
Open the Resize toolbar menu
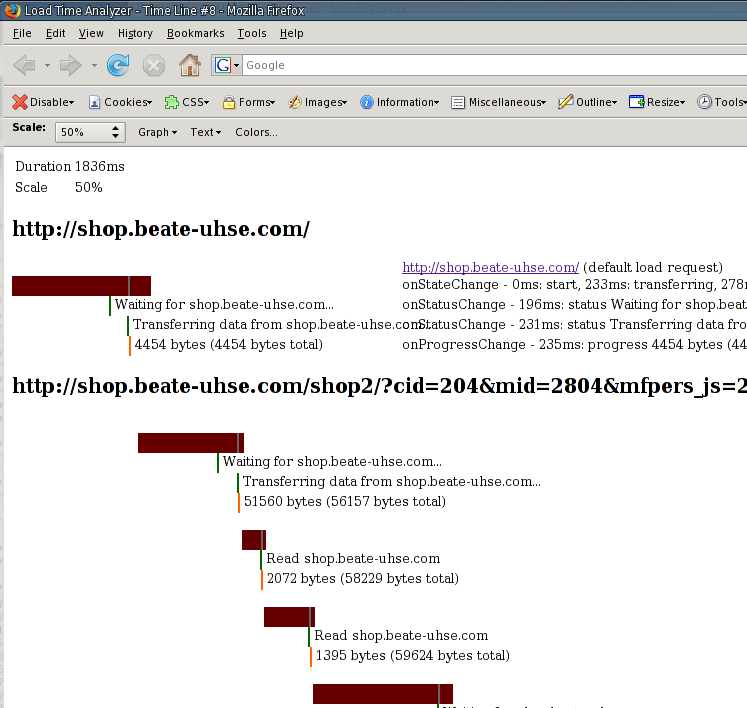657,102
